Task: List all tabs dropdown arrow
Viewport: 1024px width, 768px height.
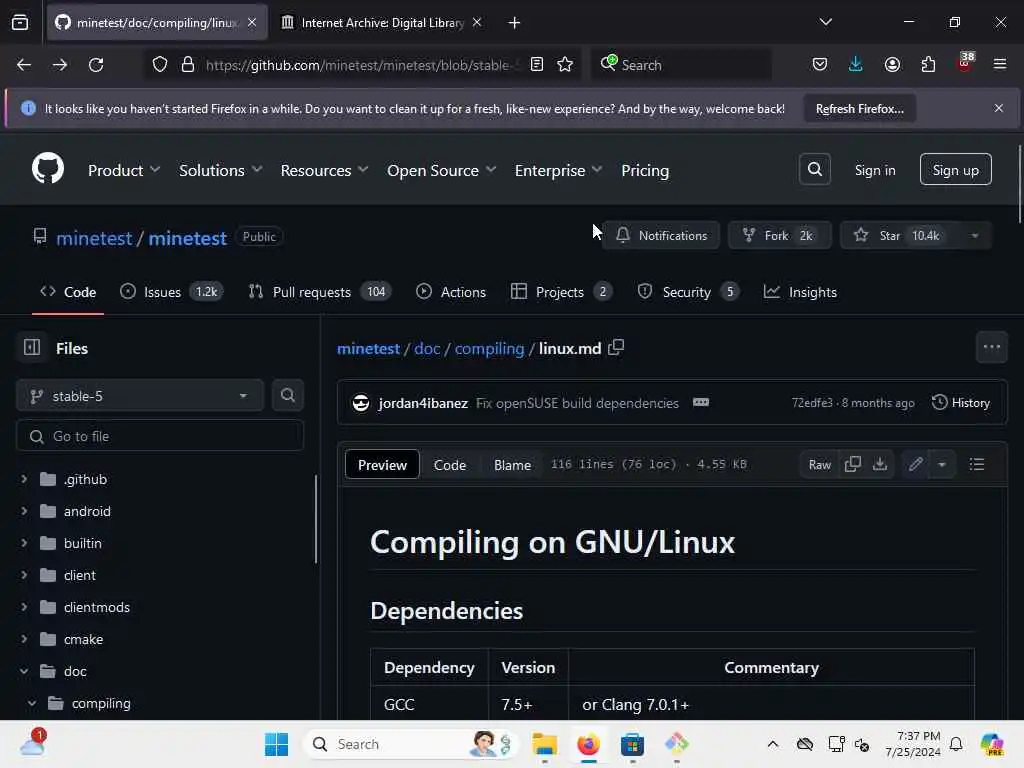Action: point(825,22)
